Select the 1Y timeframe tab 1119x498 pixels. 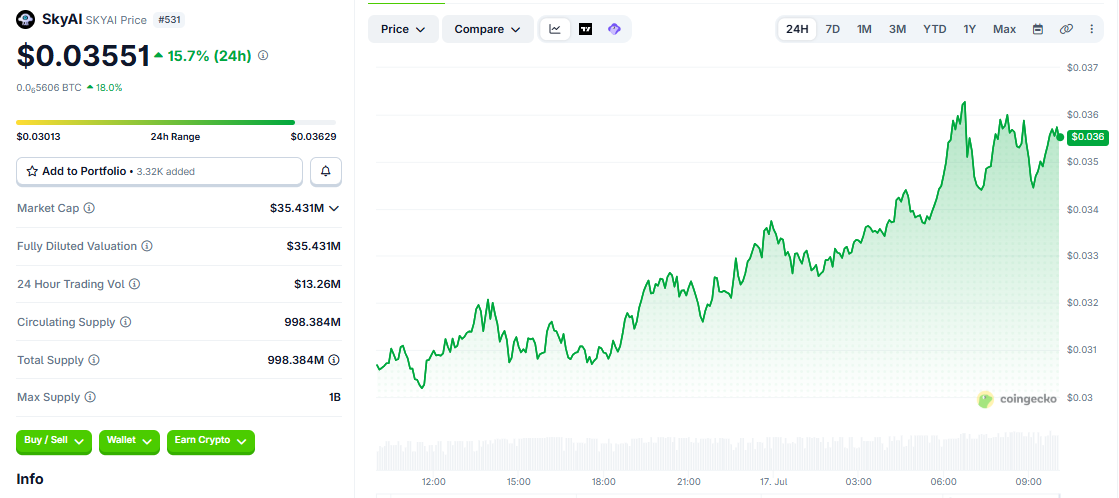pos(969,29)
